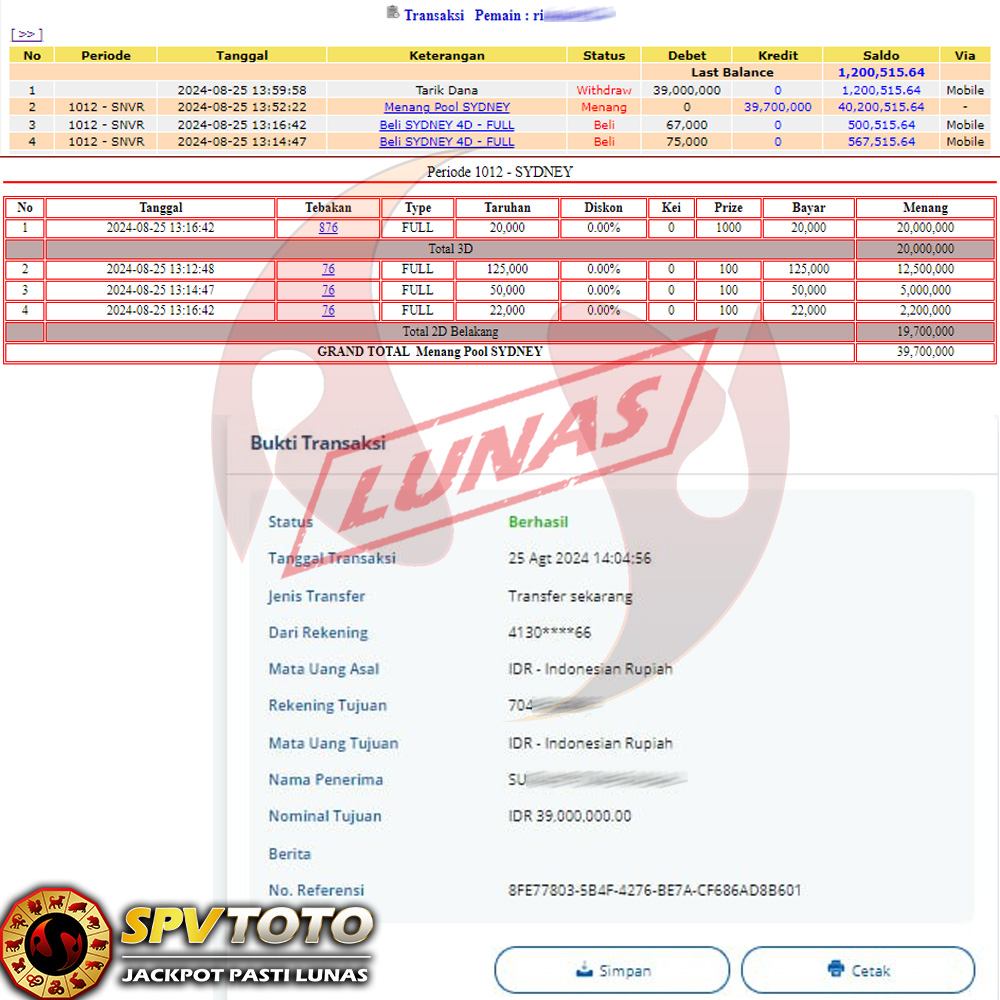
Task: Click the SPVTOTO logo text
Action: click(x=246, y=927)
